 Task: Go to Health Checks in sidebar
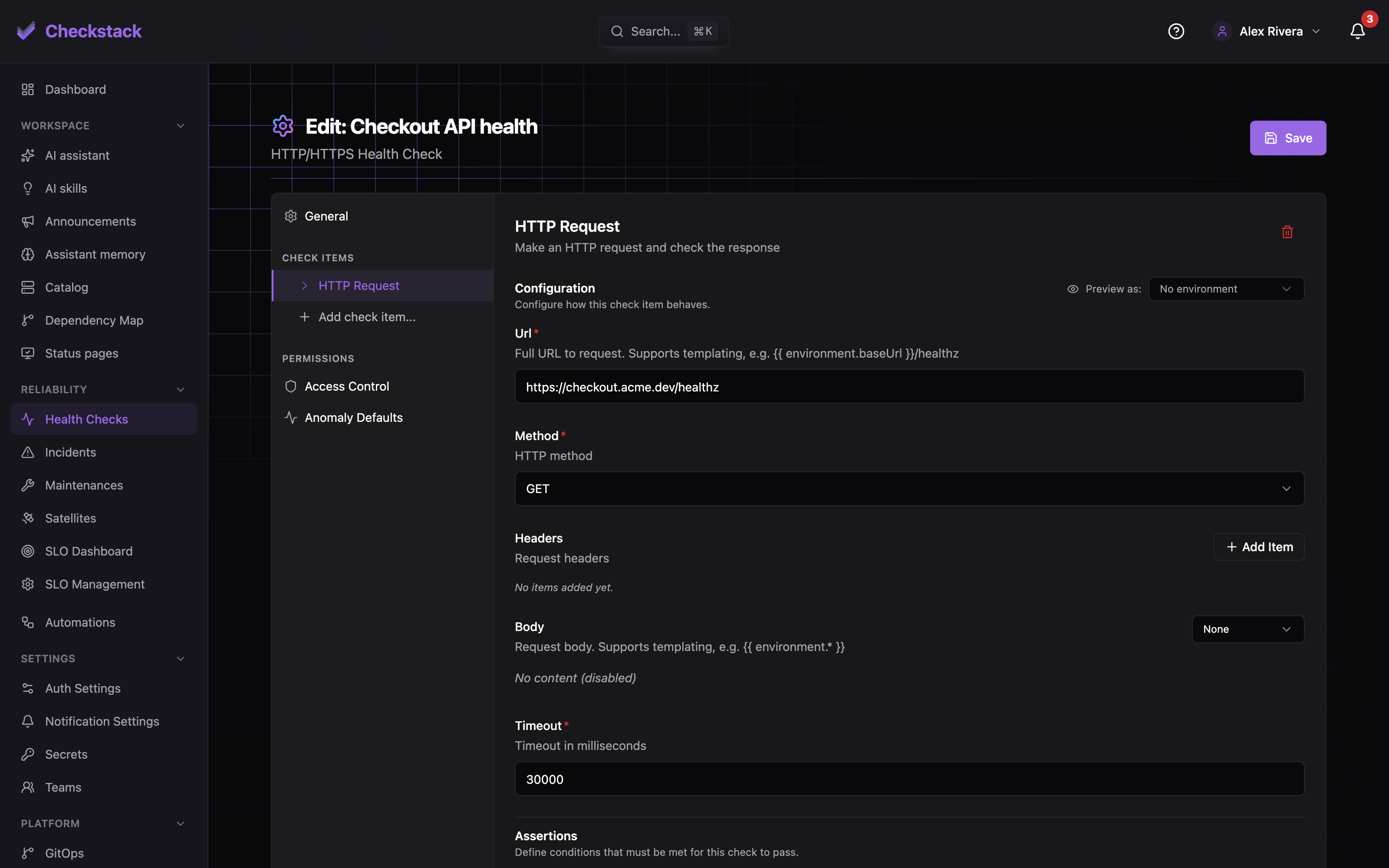point(103,420)
